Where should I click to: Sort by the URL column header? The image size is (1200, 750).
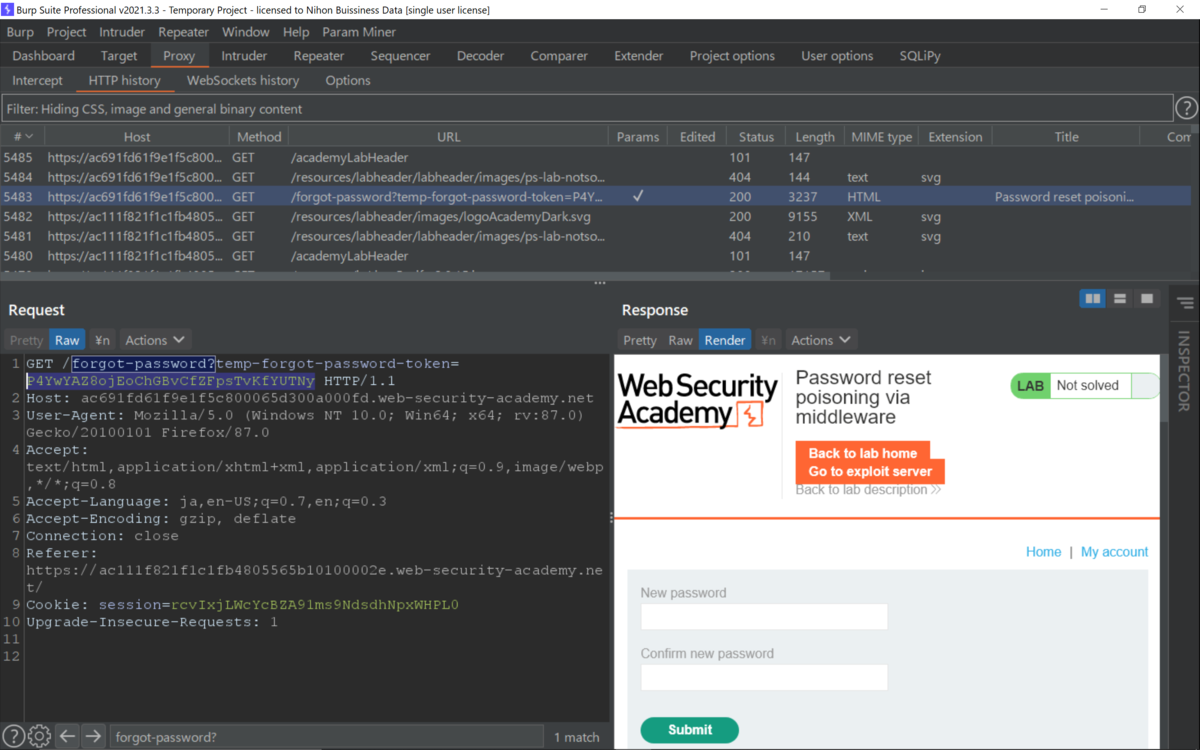[448, 137]
